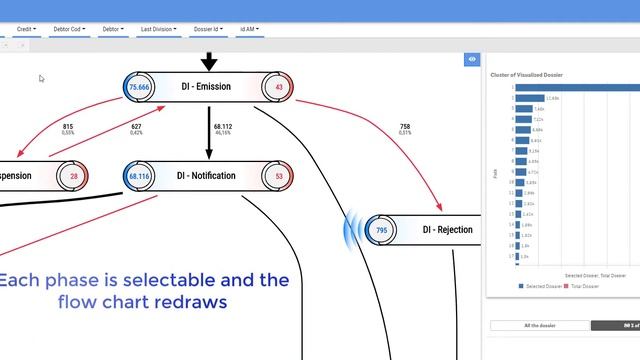Click the red 43 counter on Emission
640x360 pixels.
pos(278,87)
